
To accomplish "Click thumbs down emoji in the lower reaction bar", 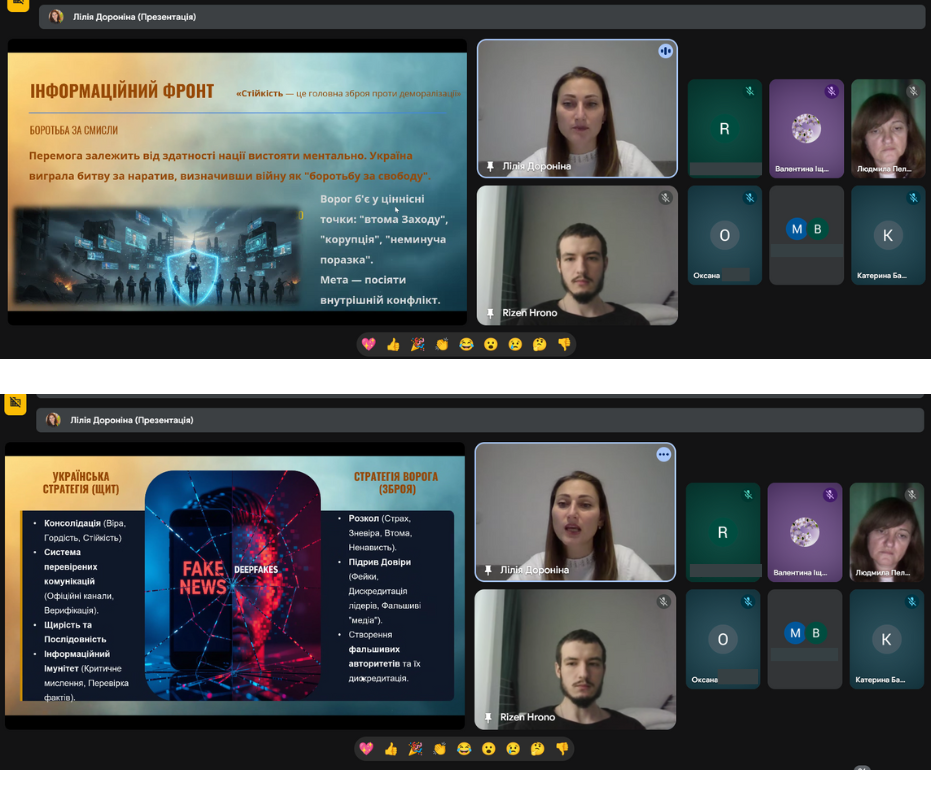I will point(562,748).
